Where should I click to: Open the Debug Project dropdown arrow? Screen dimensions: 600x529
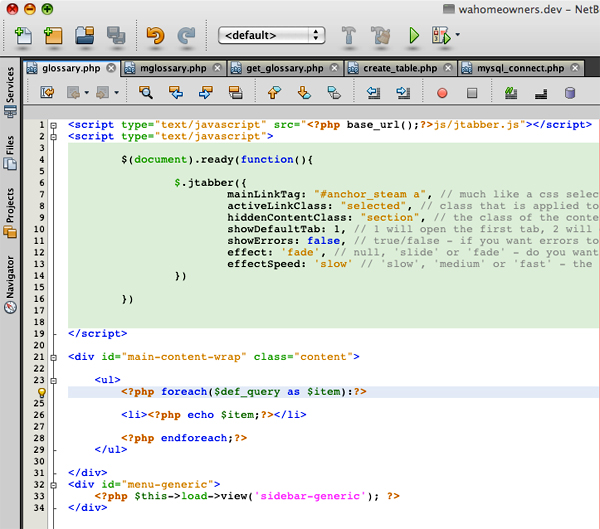pyautogui.click(x=457, y=35)
